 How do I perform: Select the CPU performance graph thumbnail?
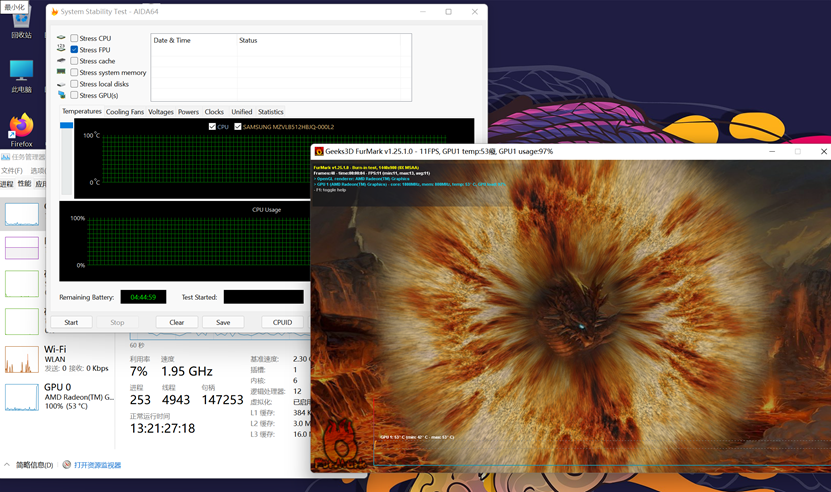[x=22, y=215]
